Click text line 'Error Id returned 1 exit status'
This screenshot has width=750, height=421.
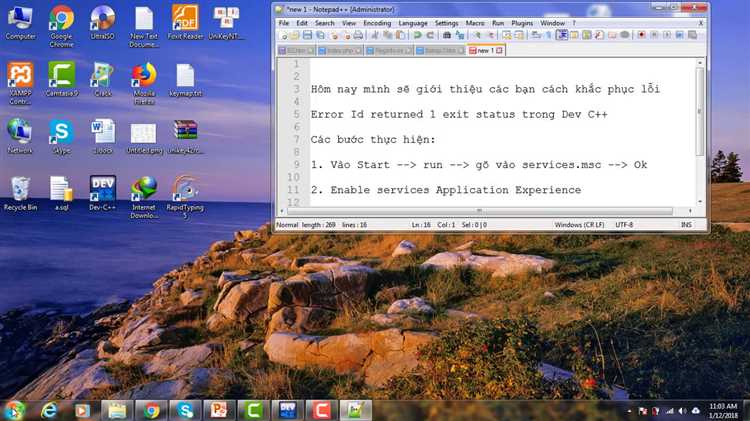[x=415, y=114]
